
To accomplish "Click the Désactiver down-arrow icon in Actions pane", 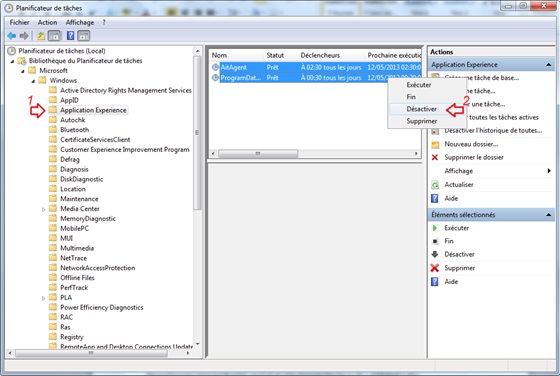I will click(x=435, y=254).
